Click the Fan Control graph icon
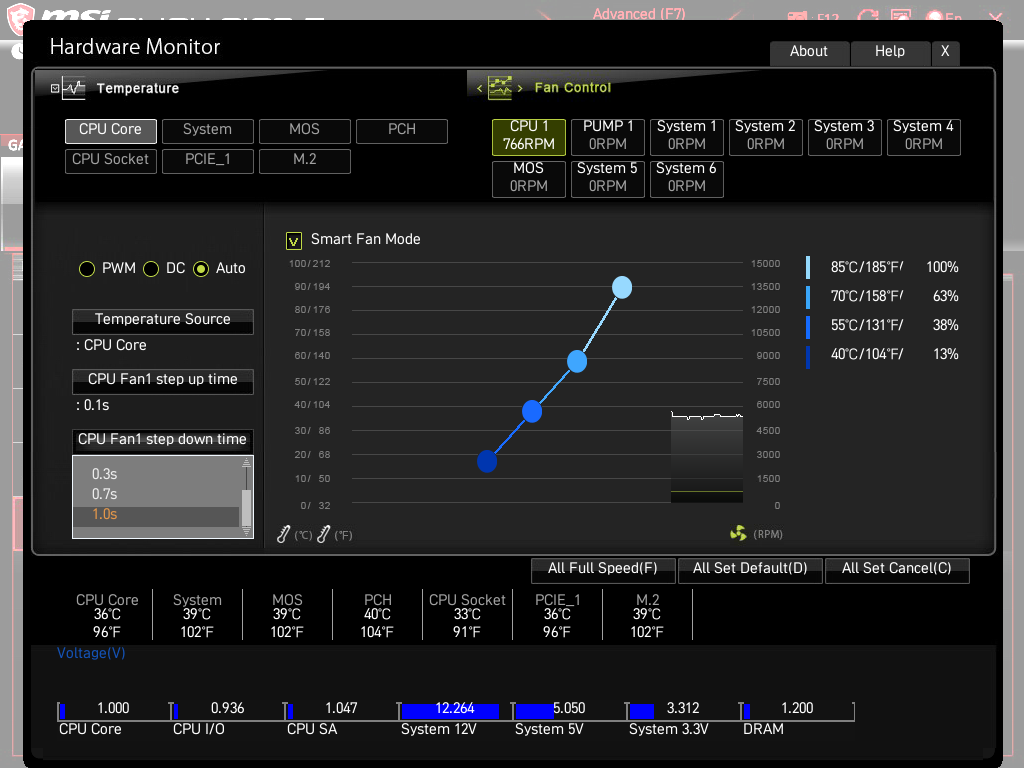This screenshot has height=768, width=1024. 500,88
